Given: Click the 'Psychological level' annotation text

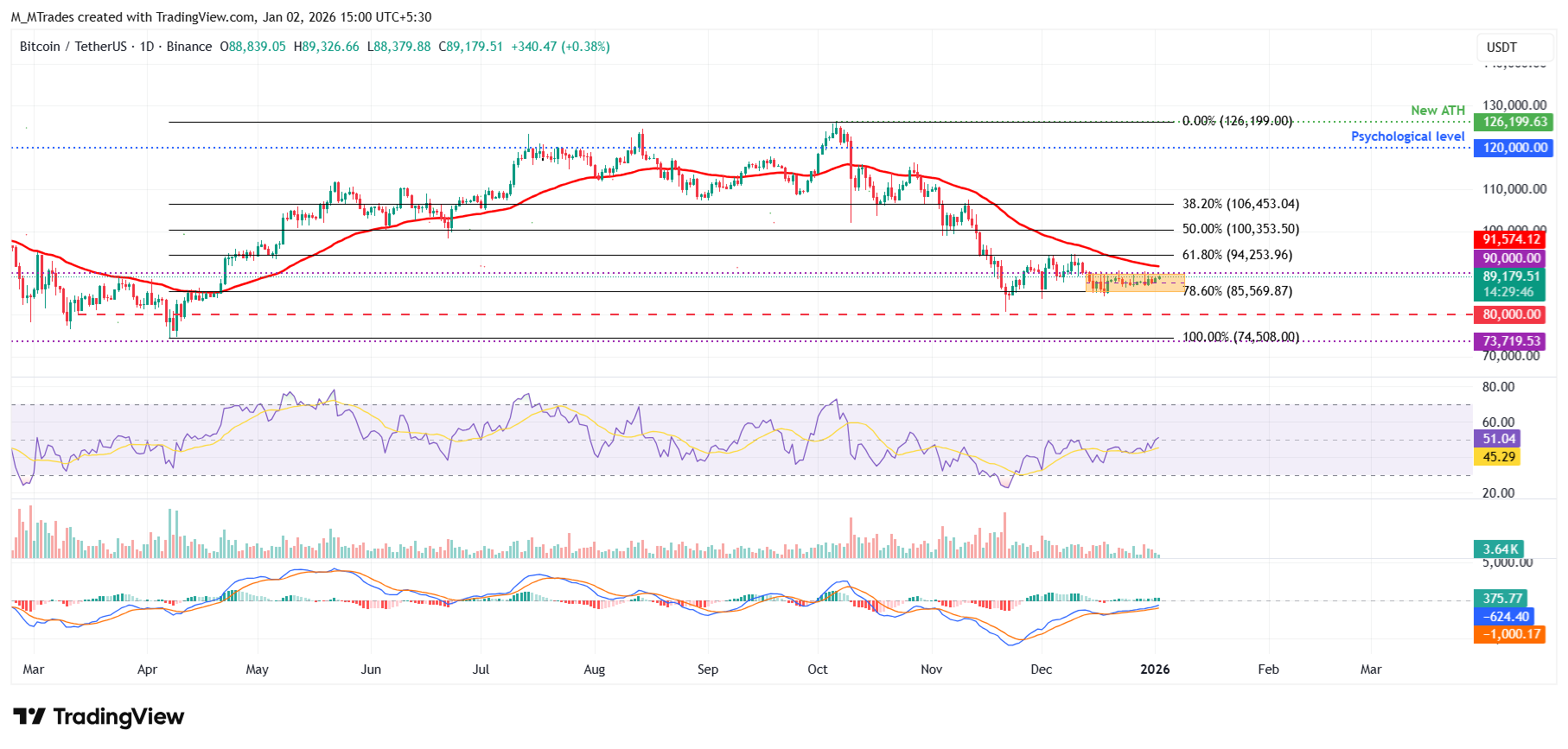Looking at the screenshot, I should (x=1407, y=136).
